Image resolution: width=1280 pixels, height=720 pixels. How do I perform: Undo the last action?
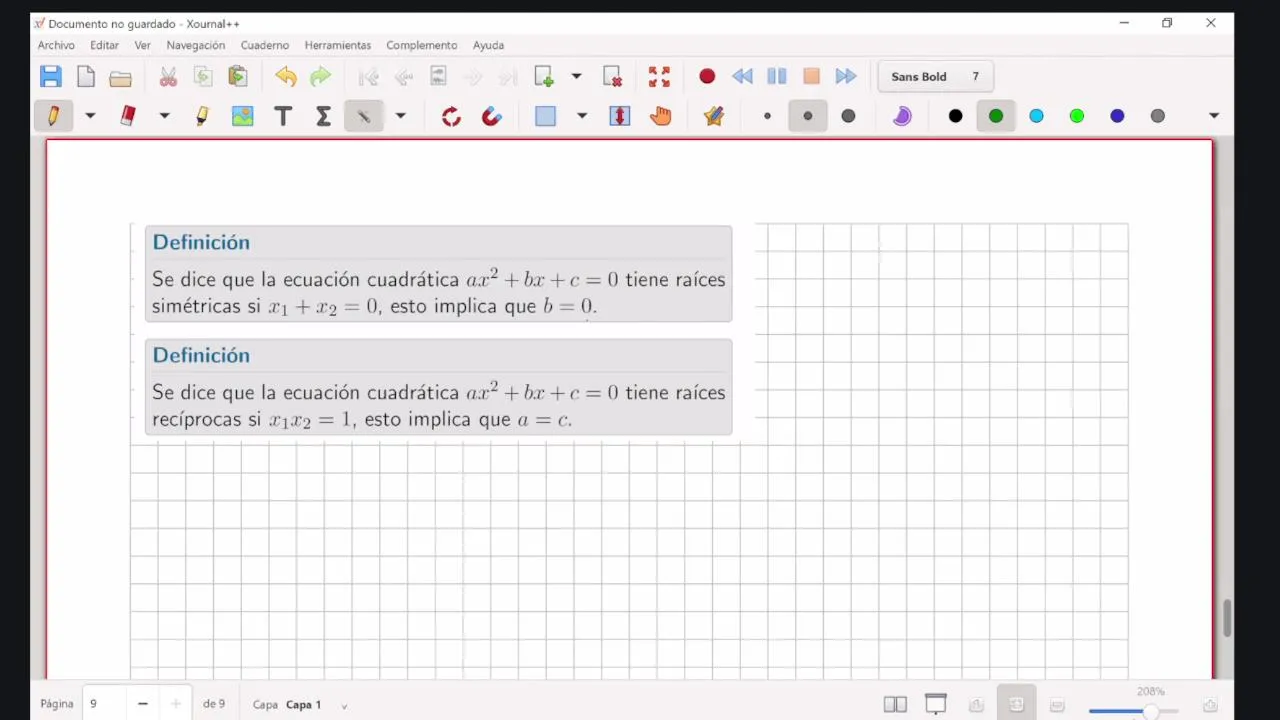pos(286,77)
